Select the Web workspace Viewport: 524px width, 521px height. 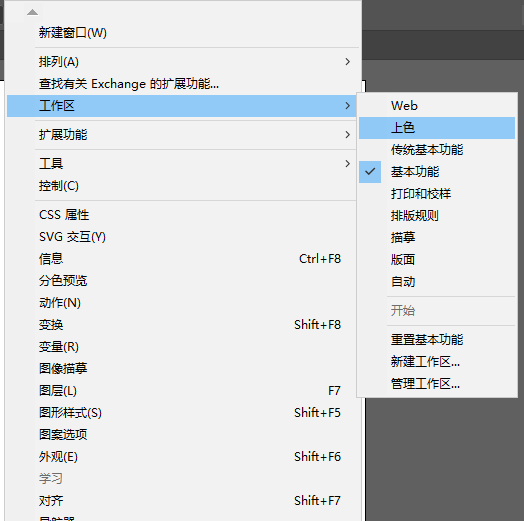[x=437, y=106]
